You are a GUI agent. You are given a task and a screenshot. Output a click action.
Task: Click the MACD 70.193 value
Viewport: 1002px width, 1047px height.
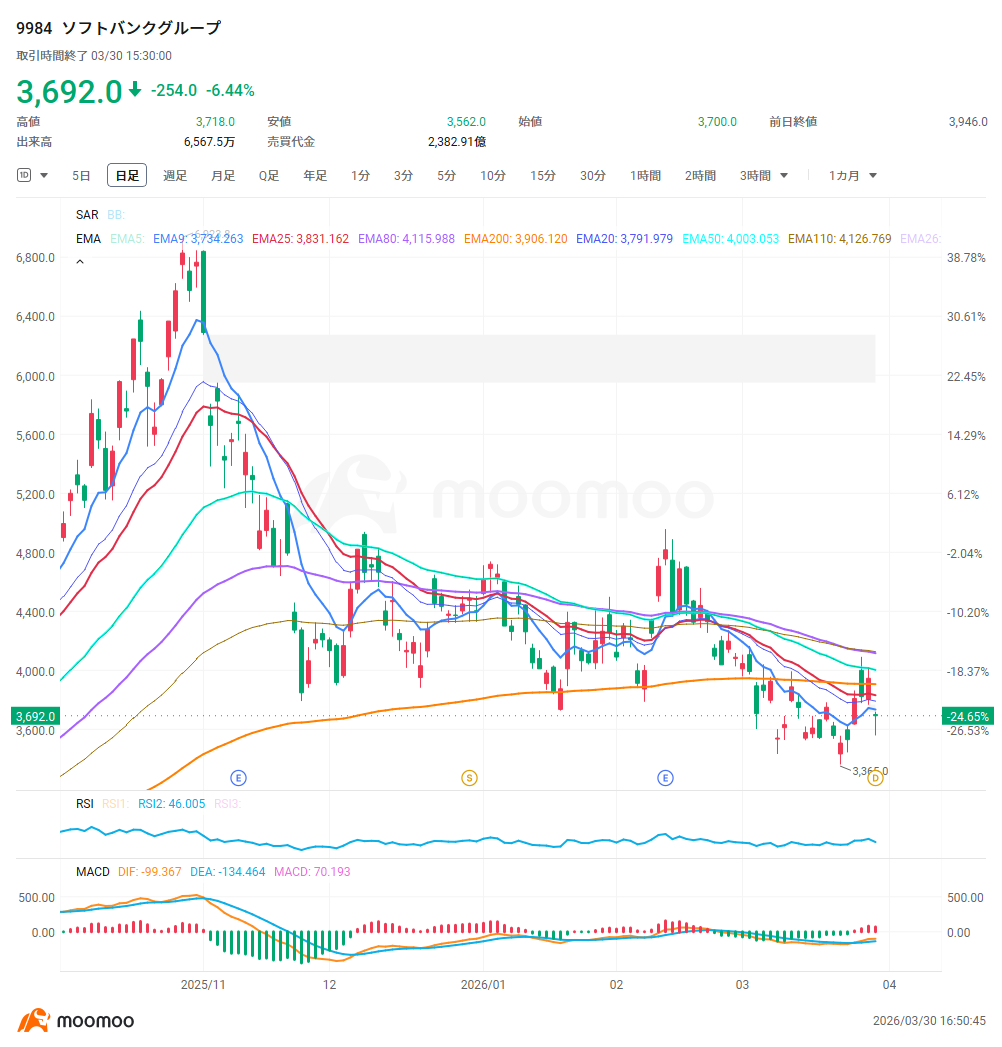pos(312,872)
